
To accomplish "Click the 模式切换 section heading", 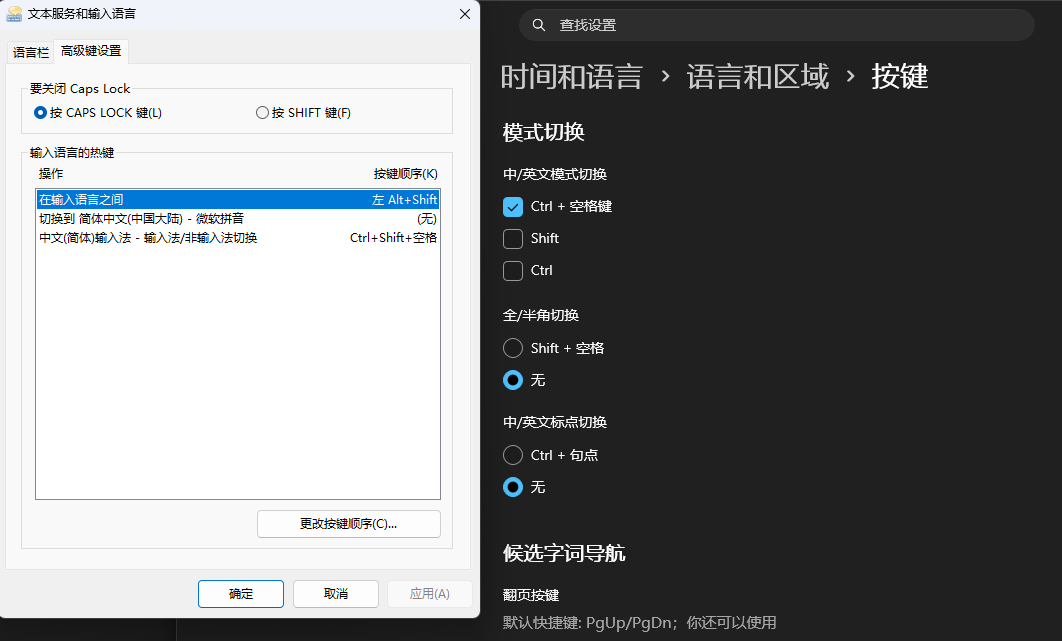I will coord(544,132).
